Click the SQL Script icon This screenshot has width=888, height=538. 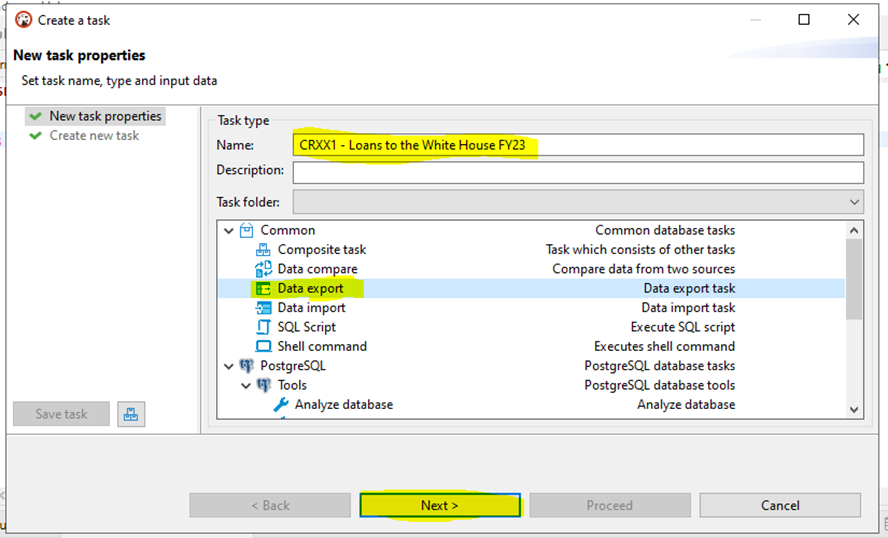[263, 327]
